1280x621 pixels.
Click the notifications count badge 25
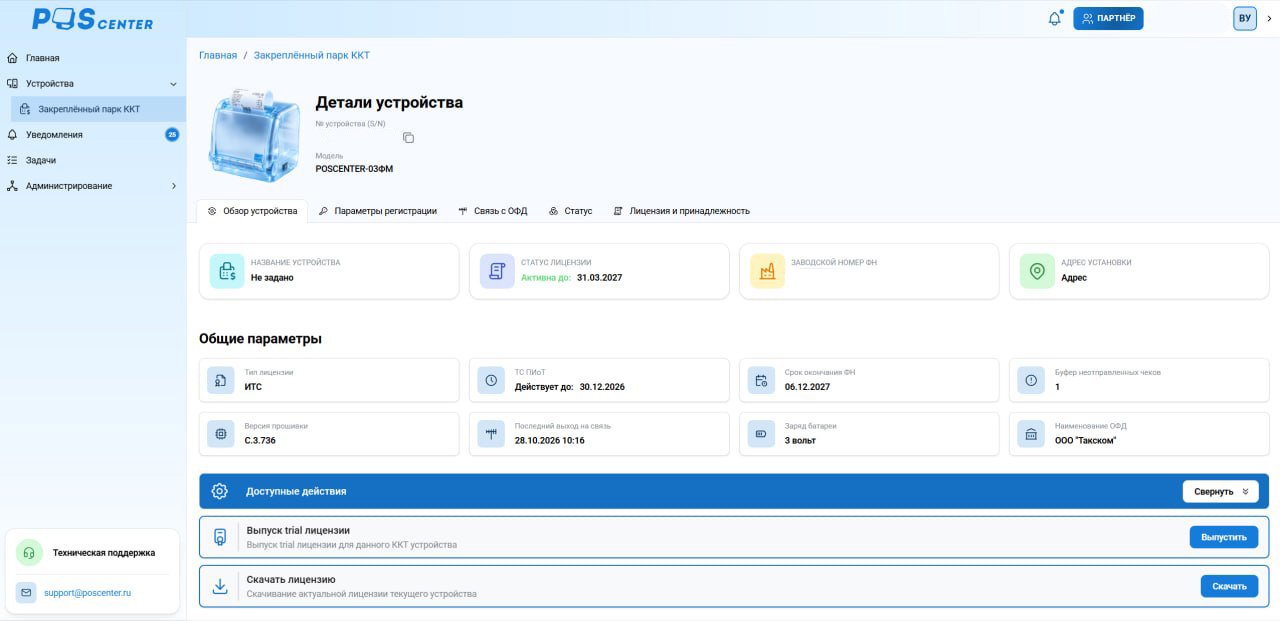pos(172,134)
